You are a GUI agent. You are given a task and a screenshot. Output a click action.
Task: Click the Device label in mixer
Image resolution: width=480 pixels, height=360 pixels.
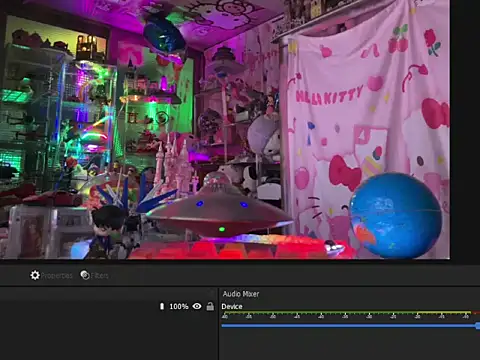(x=232, y=306)
